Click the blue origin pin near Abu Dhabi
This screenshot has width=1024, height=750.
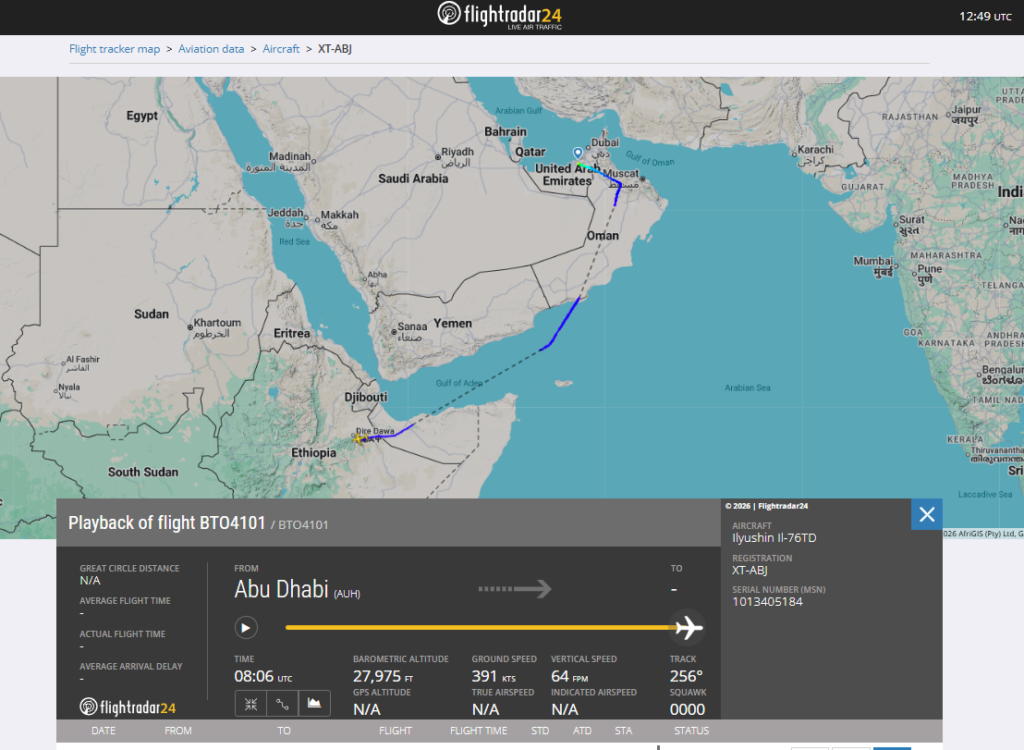[577, 154]
